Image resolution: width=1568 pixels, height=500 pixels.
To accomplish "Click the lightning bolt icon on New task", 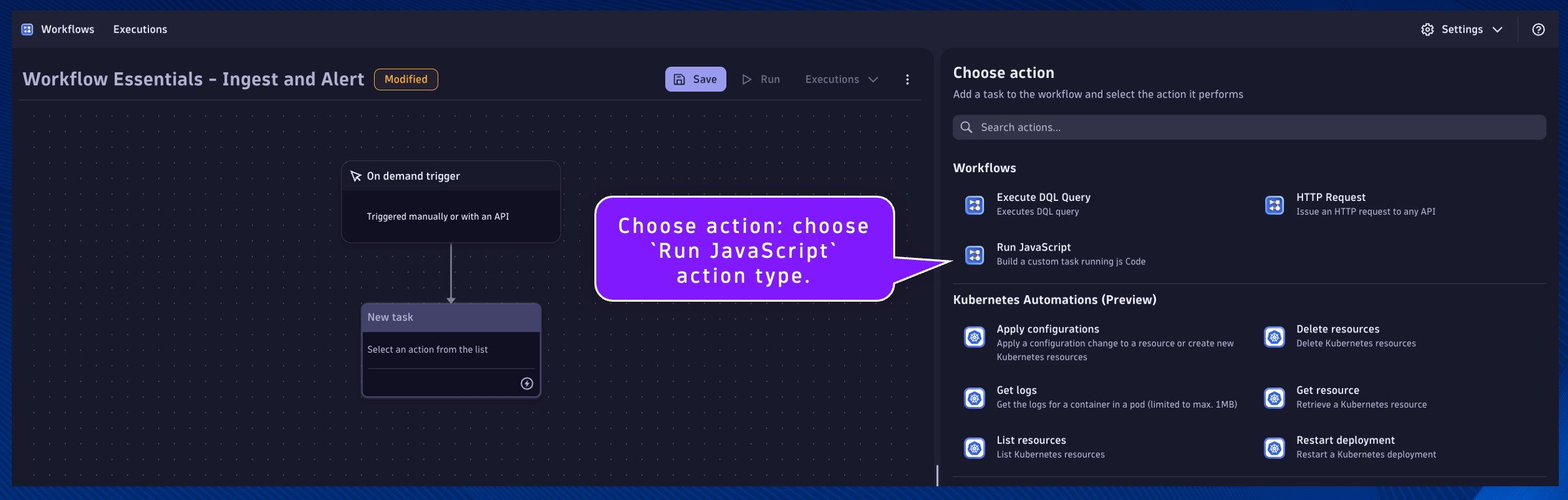I will click(526, 384).
